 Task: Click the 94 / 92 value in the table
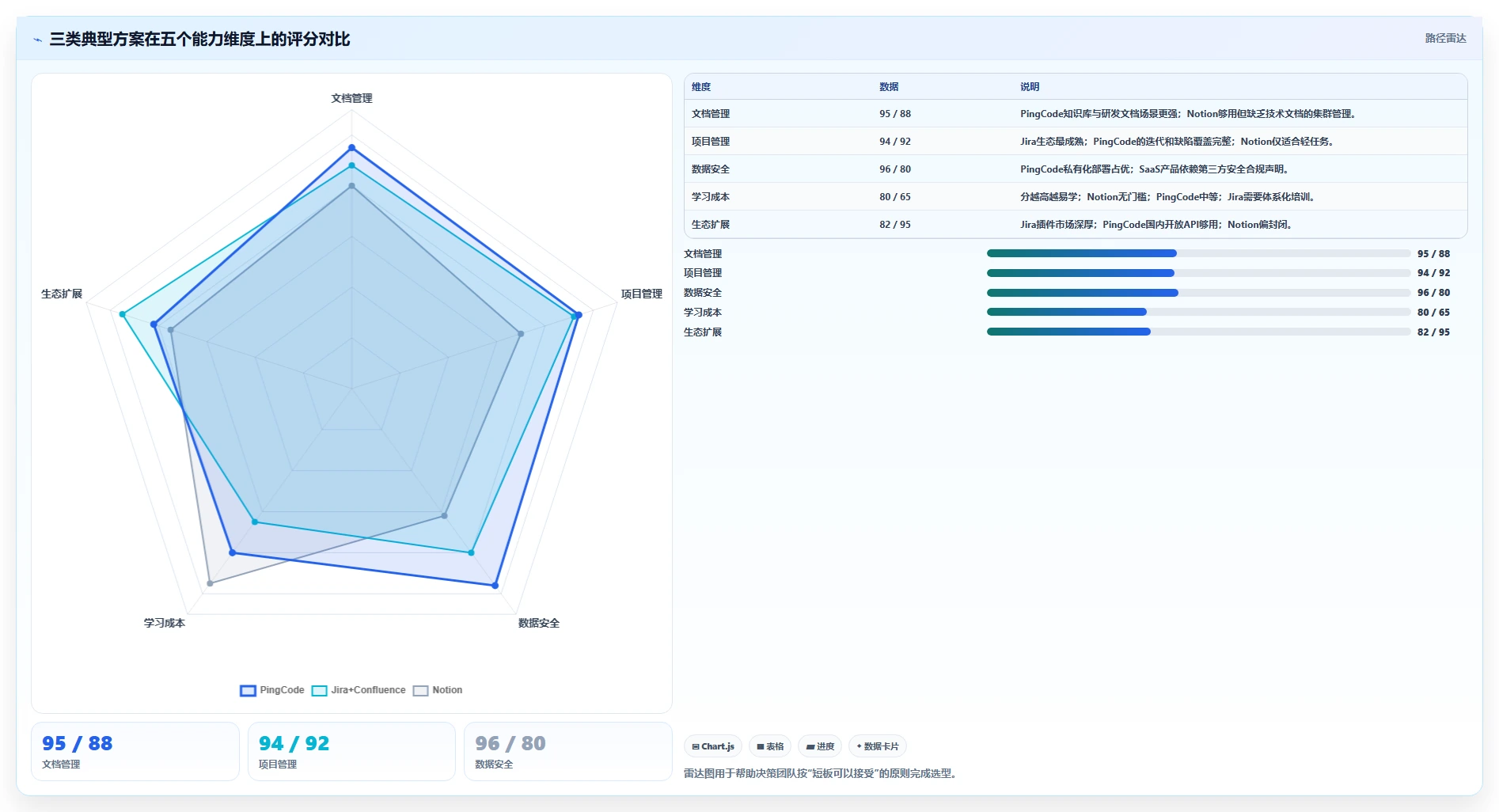[x=895, y=142]
